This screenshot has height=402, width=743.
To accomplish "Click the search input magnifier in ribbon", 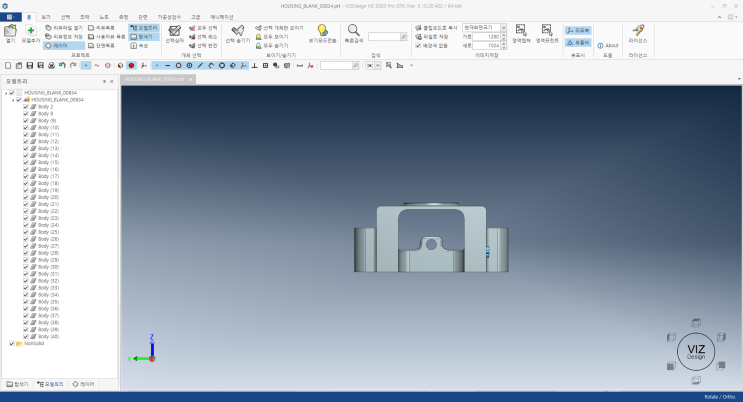I will tap(404, 37).
